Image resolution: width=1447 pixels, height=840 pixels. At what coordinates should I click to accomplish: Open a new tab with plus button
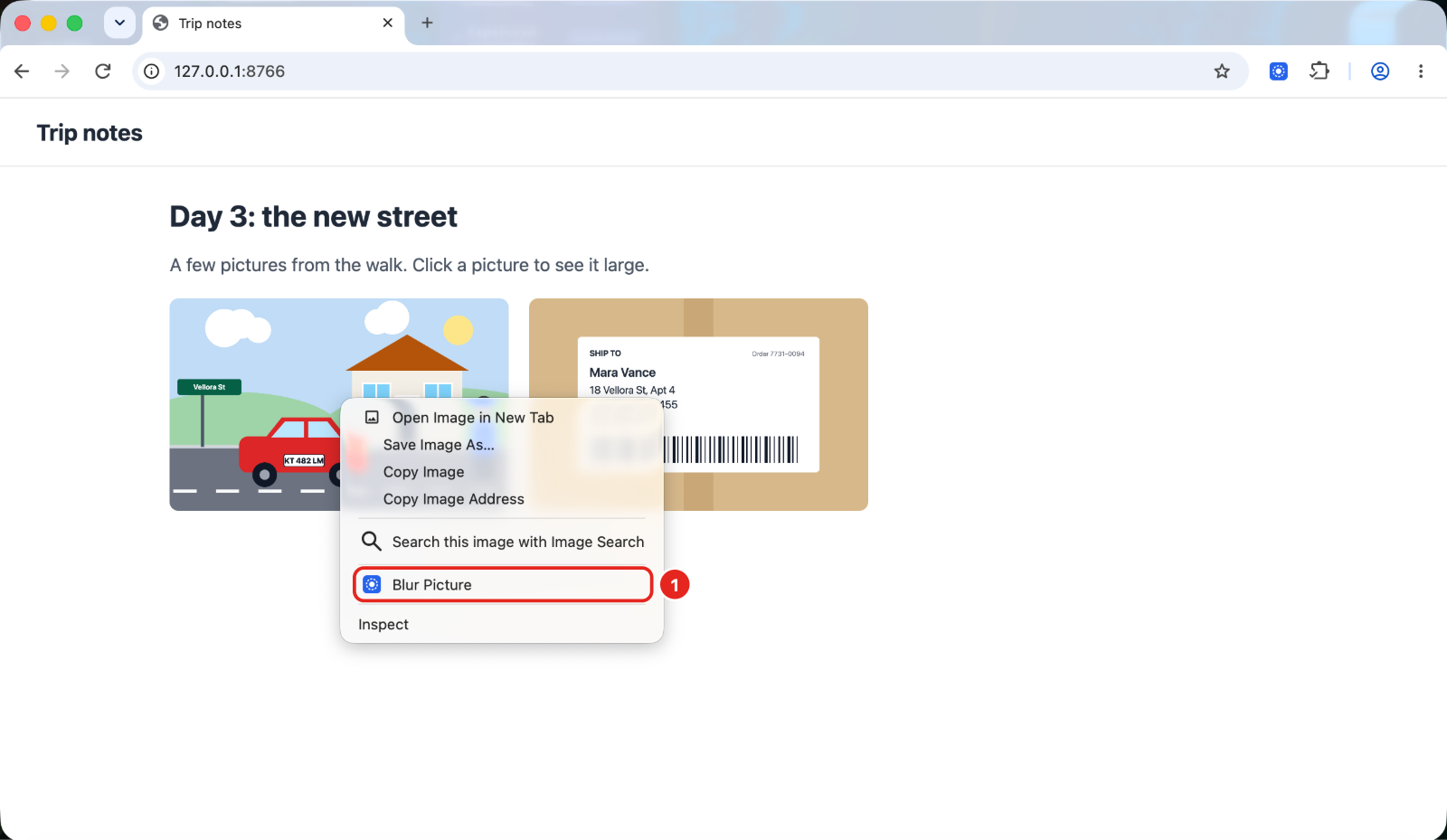428,23
